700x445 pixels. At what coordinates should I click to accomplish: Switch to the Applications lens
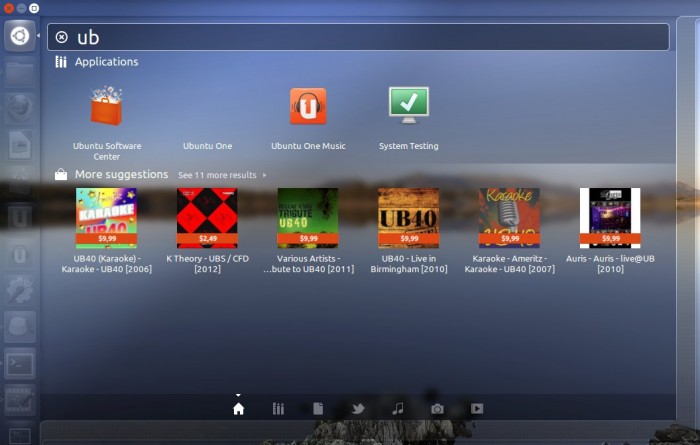(278, 408)
